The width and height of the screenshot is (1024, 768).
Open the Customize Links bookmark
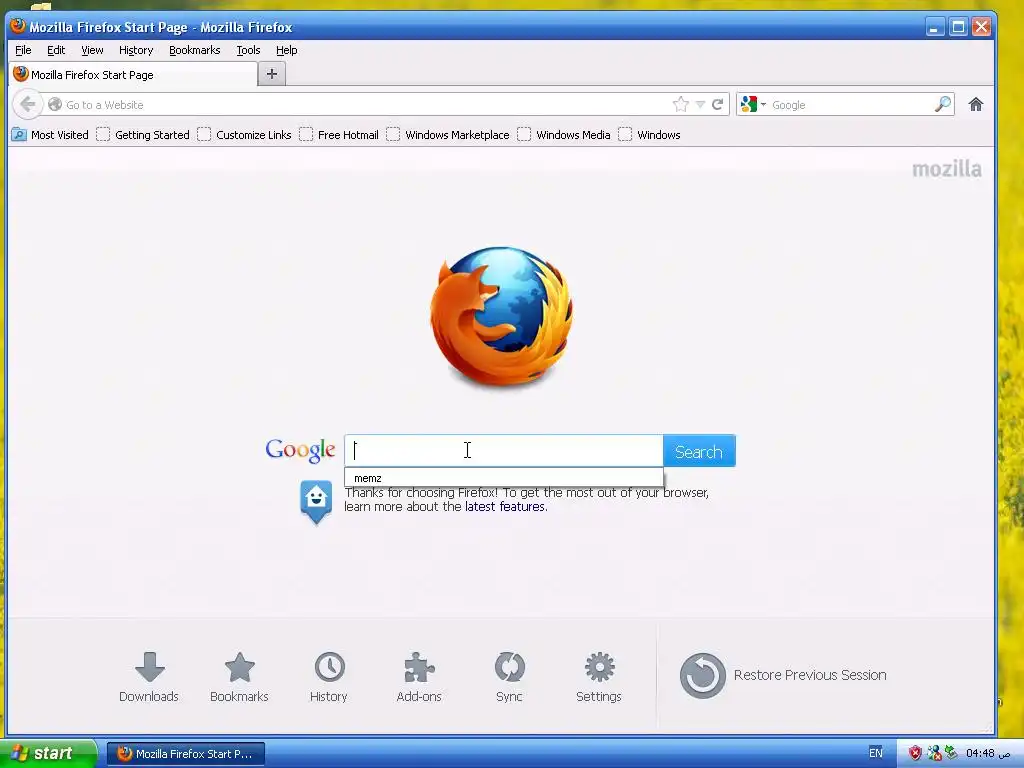pos(245,135)
